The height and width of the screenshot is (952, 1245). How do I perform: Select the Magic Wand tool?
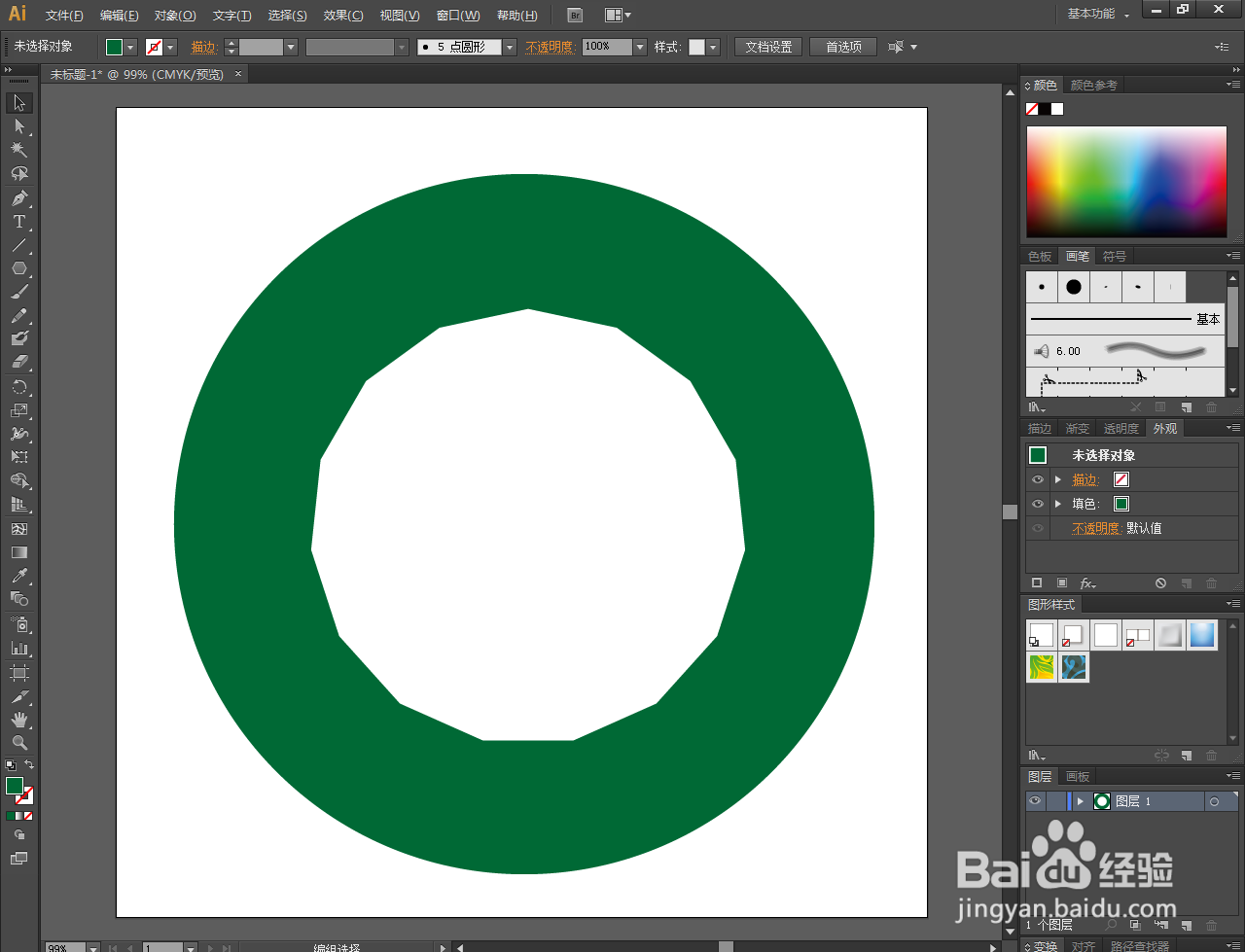[x=19, y=150]
